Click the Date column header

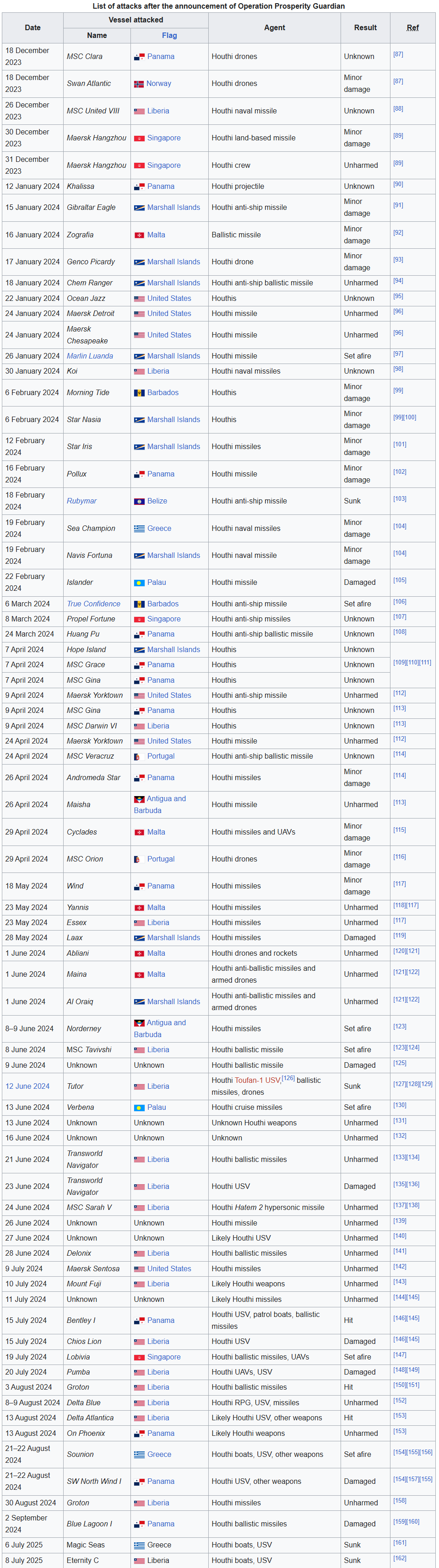33,28
